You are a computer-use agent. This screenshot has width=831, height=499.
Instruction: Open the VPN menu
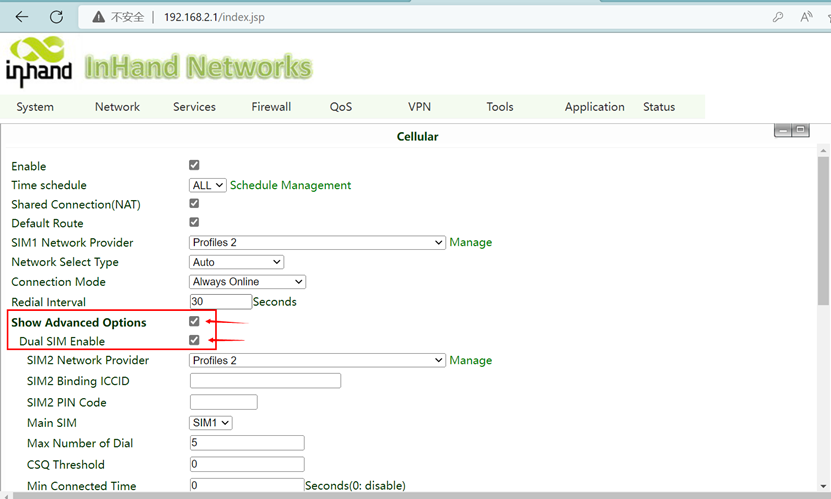(419, 107)
